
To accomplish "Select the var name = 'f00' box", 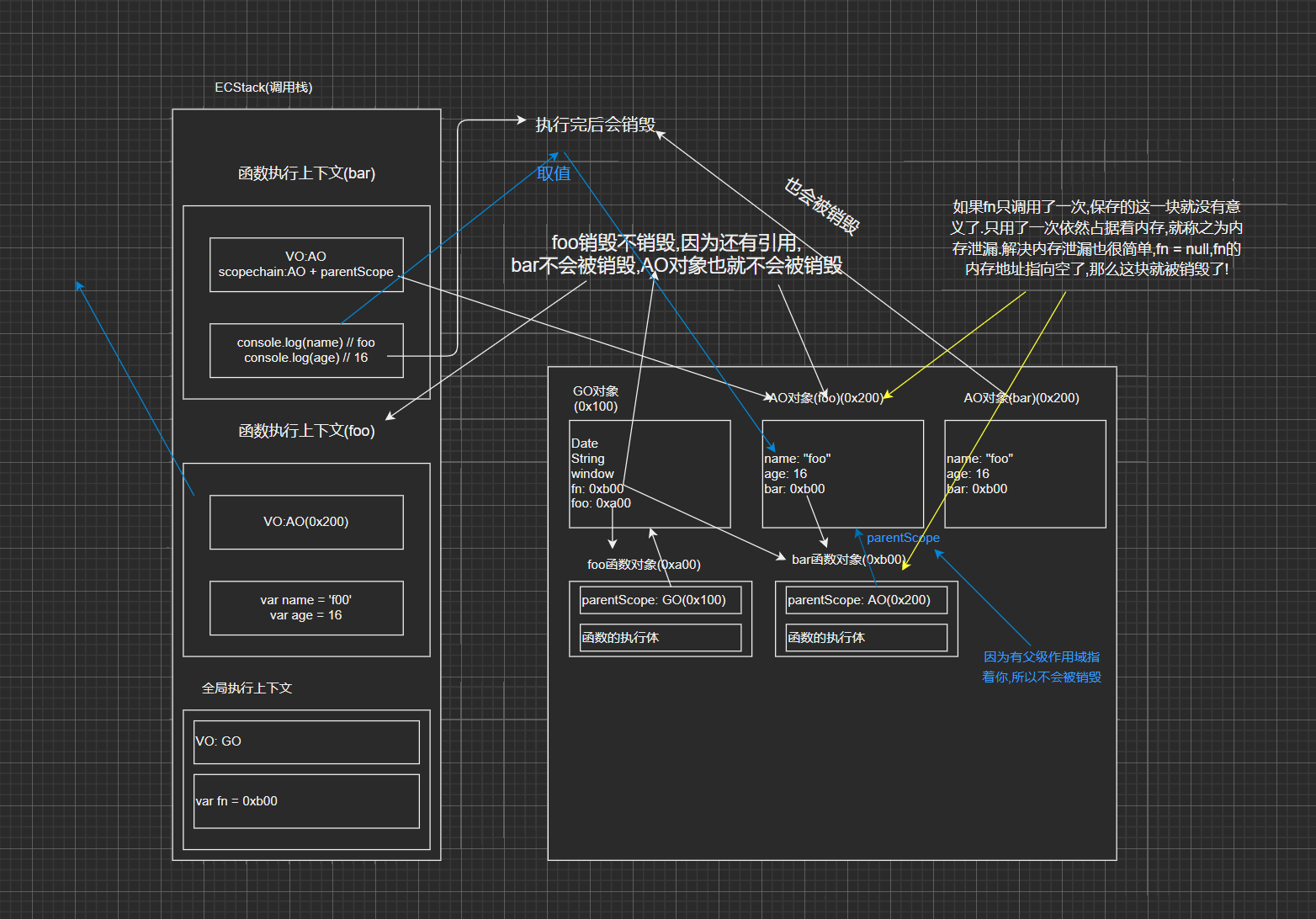I will coord(306,608).
